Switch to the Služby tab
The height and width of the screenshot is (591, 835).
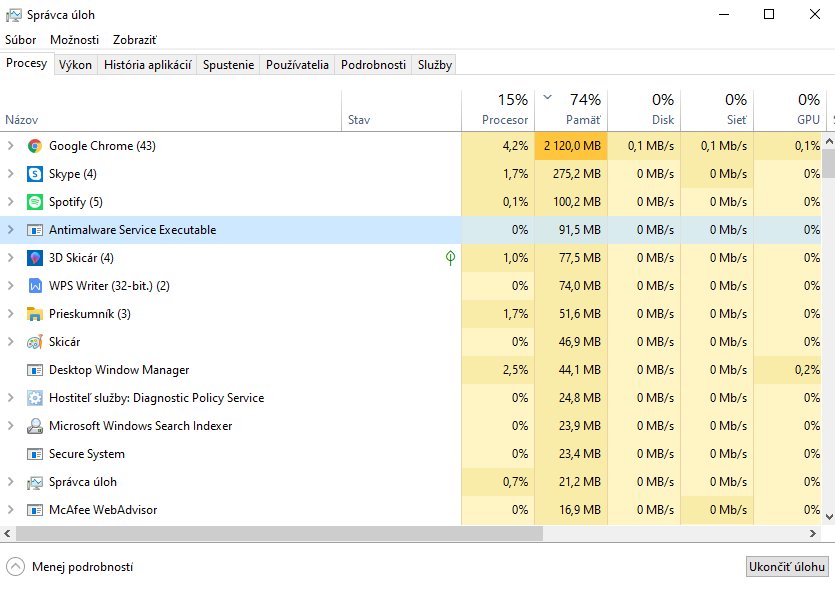[435, 65]
